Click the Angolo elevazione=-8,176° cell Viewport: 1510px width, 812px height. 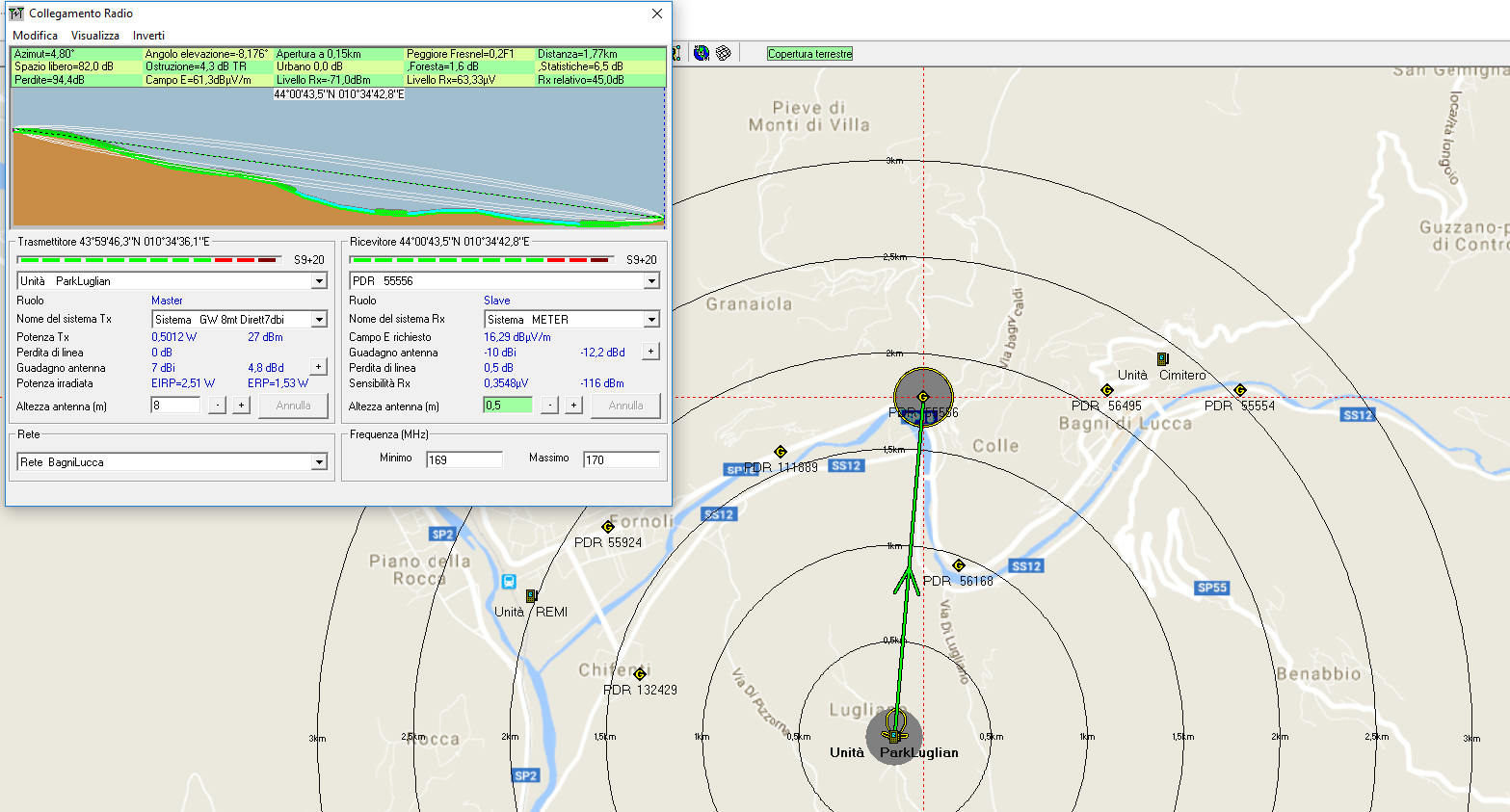(208, 54)
